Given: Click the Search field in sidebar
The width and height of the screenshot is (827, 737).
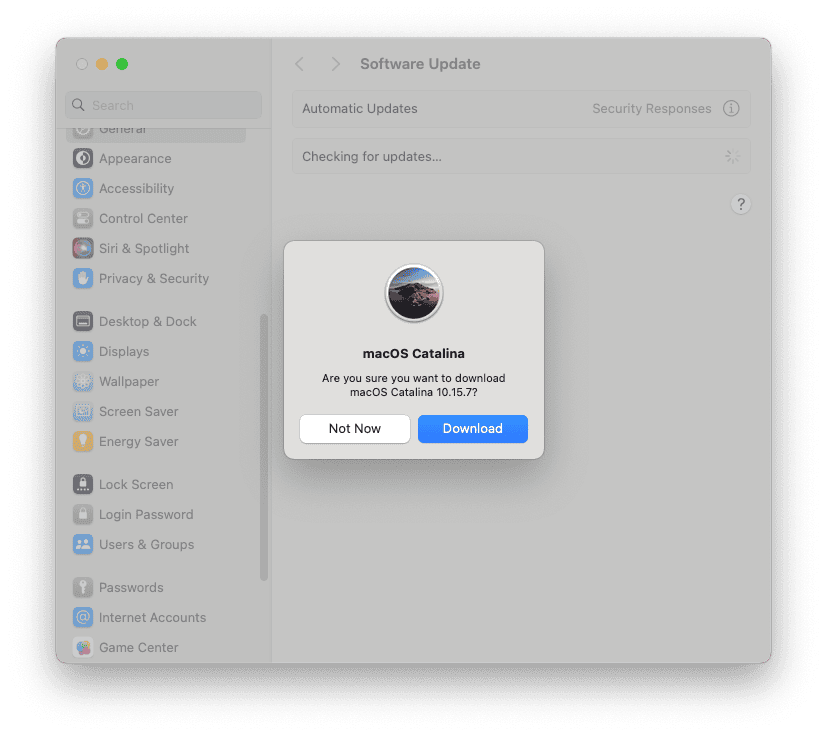Looking at the screenshot, I should (164, 105).
